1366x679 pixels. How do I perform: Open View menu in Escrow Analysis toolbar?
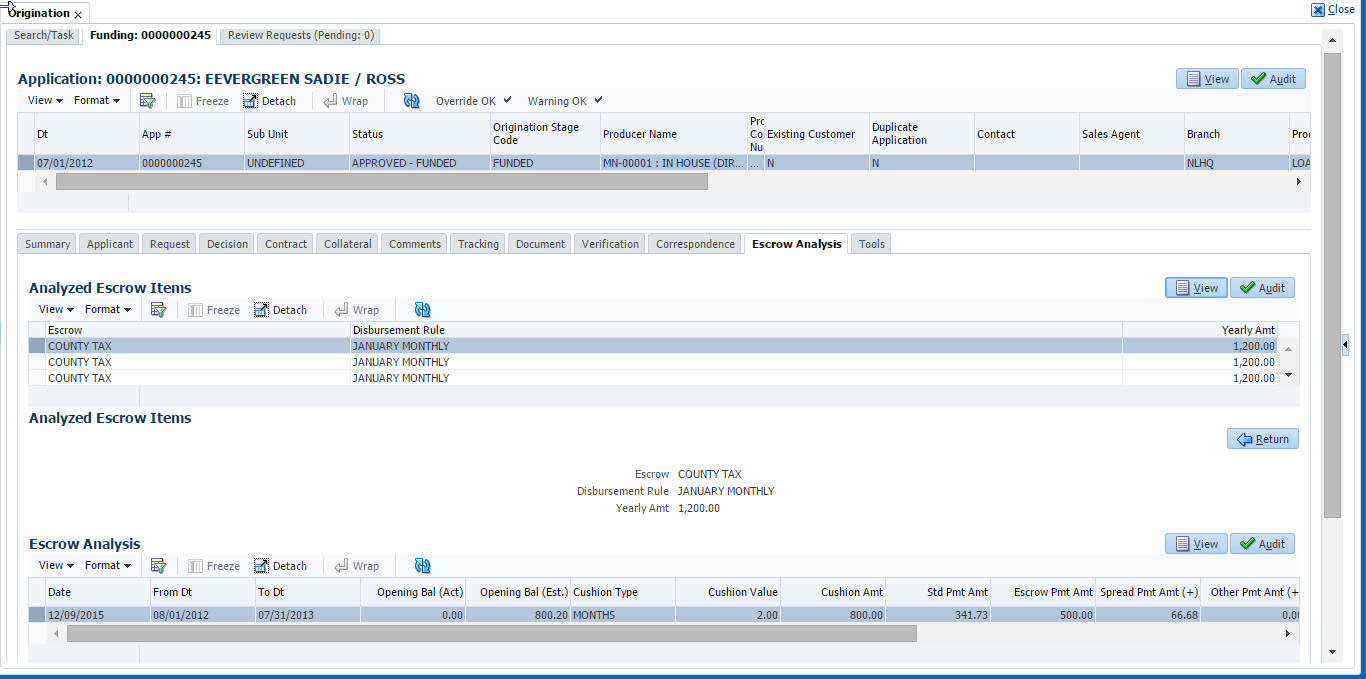tap(56, 566)
